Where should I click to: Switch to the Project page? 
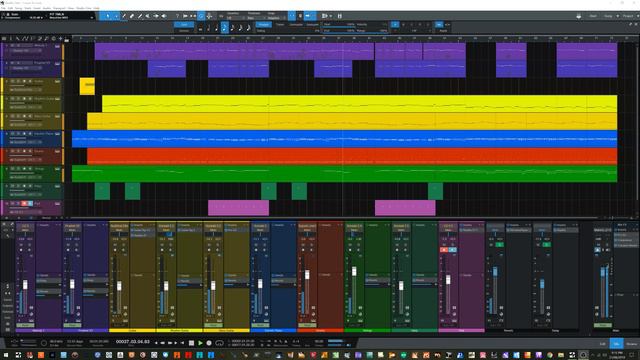coord(628,16)
